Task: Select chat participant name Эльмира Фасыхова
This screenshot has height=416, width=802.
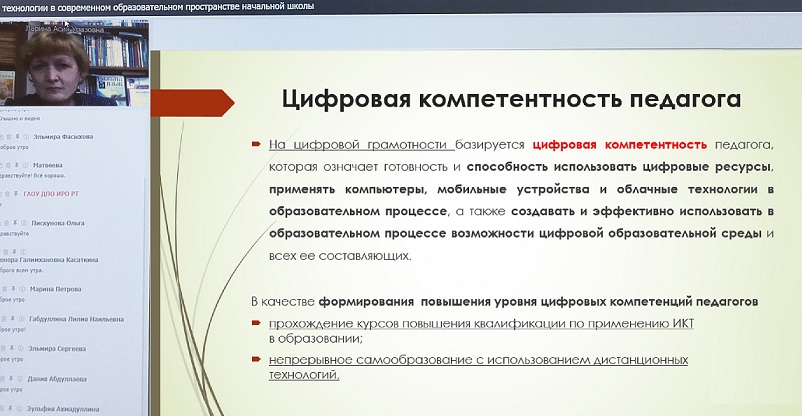Action: click(63, 137)
